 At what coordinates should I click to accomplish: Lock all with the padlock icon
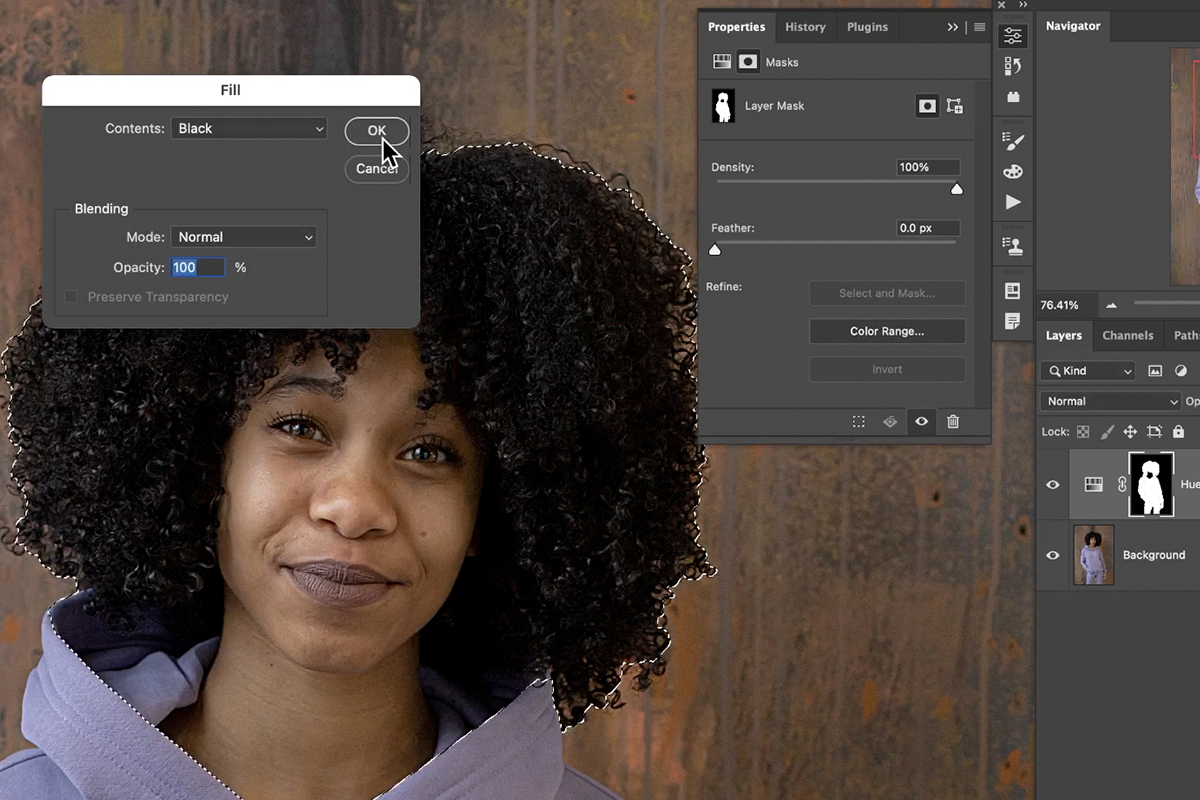click(x=1178, y=432)
